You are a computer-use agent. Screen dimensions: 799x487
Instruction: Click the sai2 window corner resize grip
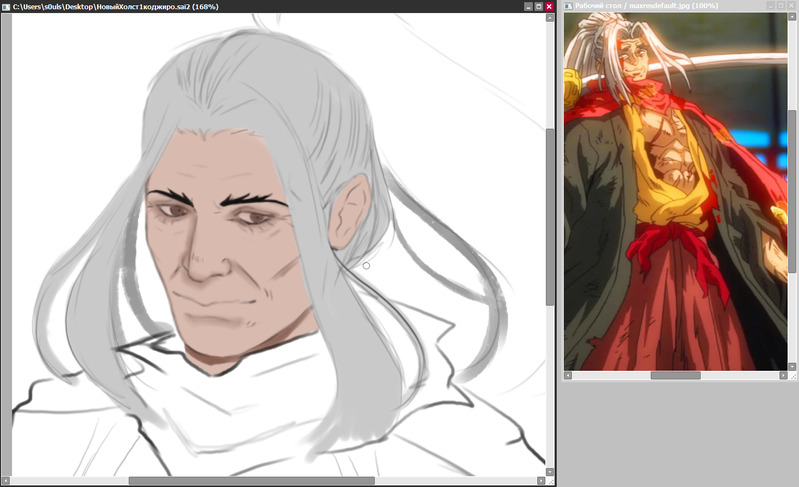tap(551, 482)
